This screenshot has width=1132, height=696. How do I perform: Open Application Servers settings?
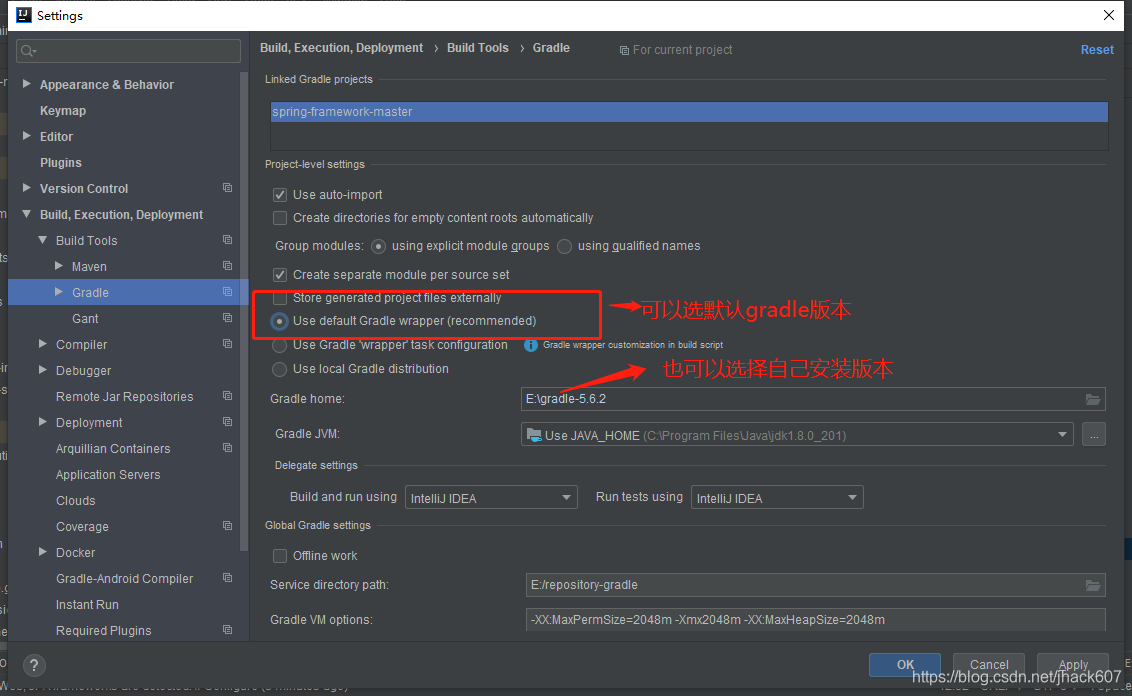coord(108,474)
